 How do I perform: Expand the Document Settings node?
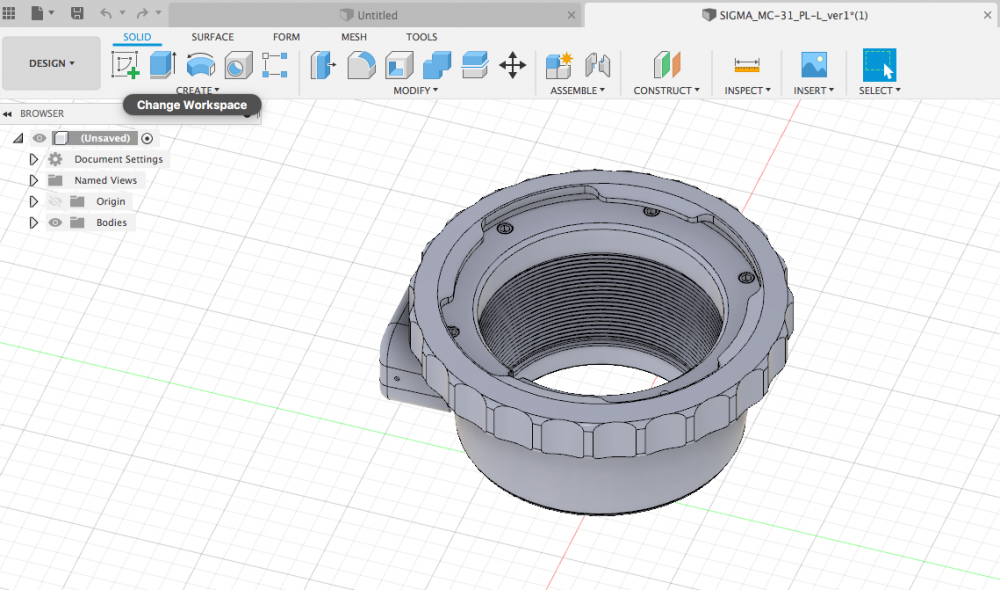pyautogui.click(x=33, y=160)
